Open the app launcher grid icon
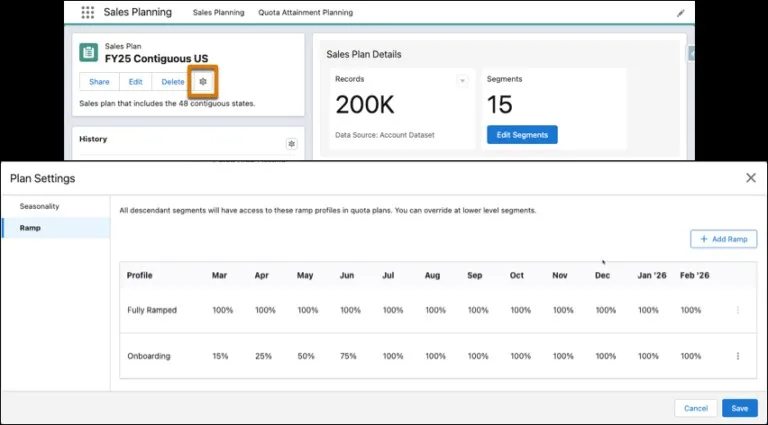The width and height of the screenshot is (768, 425). tap(87, 13)
